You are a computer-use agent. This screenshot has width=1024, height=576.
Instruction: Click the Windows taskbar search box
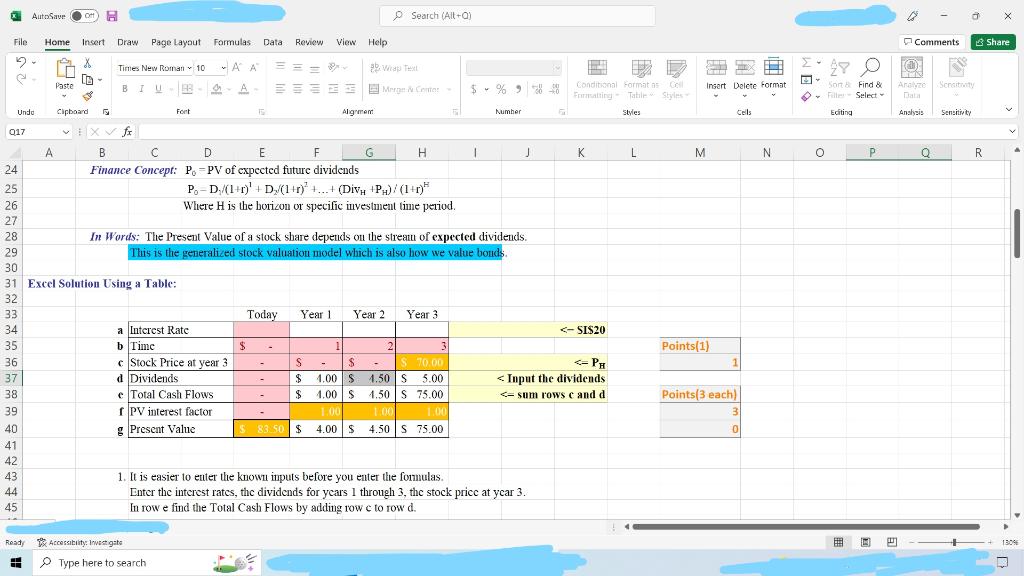146,562
